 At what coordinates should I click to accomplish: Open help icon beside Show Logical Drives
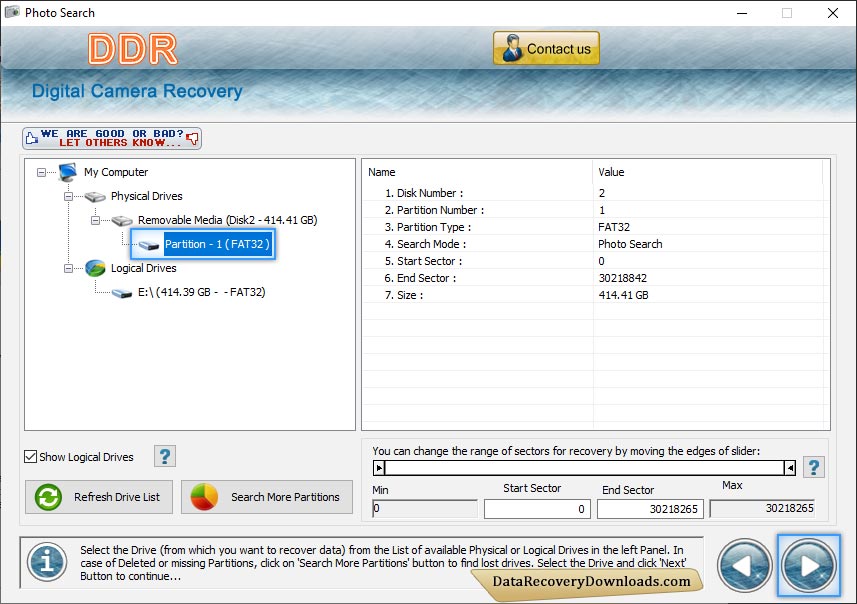165,456
